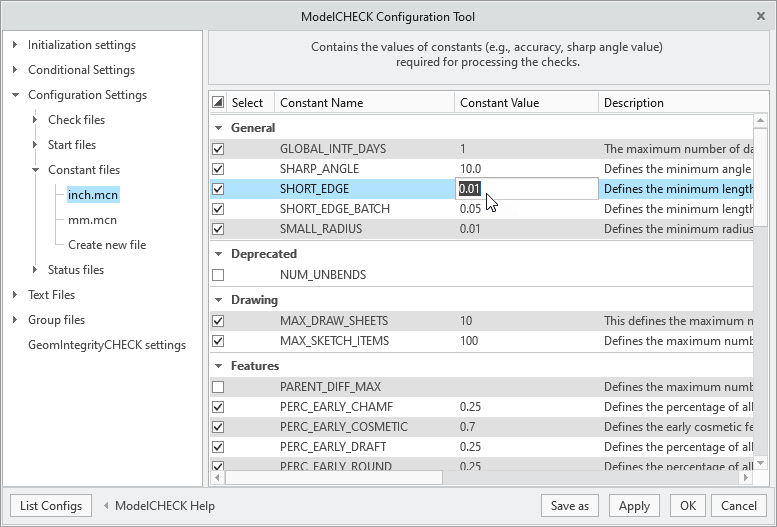Select mm.mcn constant file

pyautogui.click(x=92, y=220)
